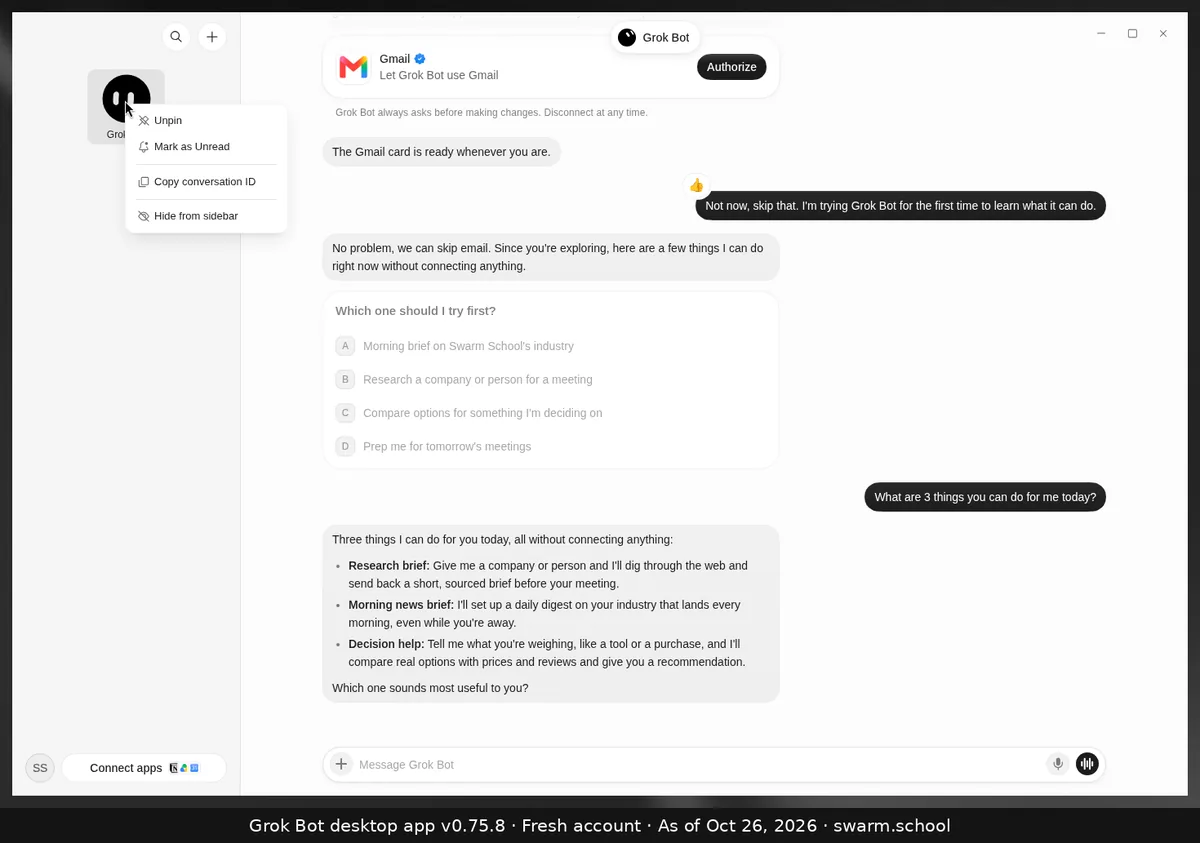Click 'The Gmail card is ready' message
This screenshot has height=843, width=1200.
[x=441, y=152]
